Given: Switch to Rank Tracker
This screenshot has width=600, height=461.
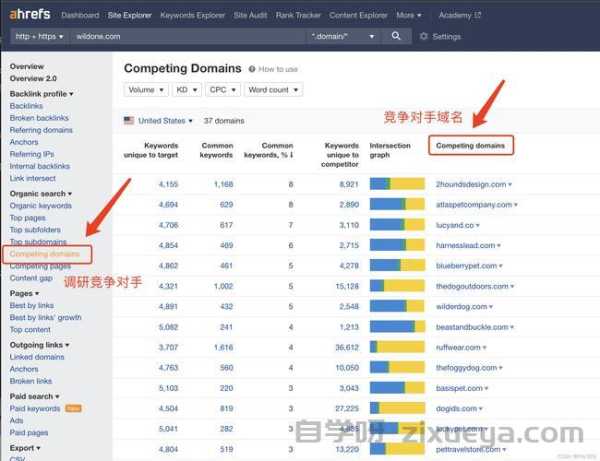Looking at the screenshot, I should coord(298,15).
